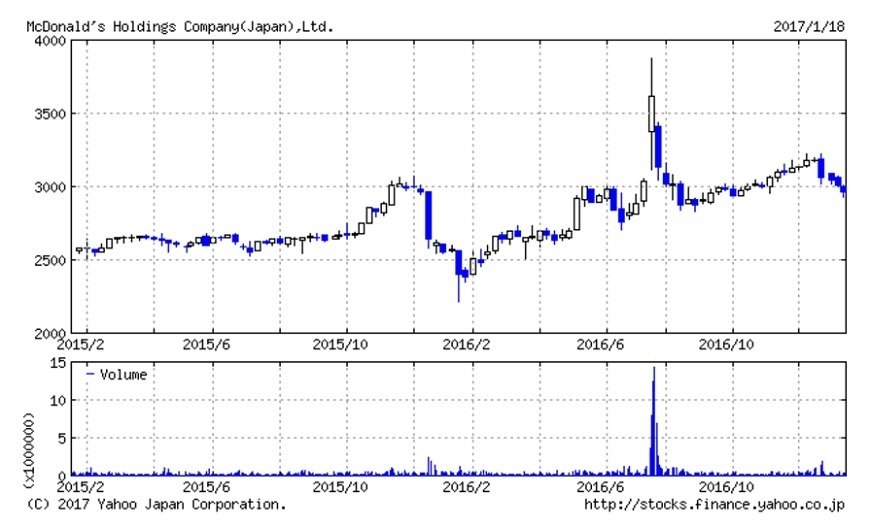The width and height of the screenshot is (870, 527).
Task: Select the Volume legend label
Action: tap(123, 375)
